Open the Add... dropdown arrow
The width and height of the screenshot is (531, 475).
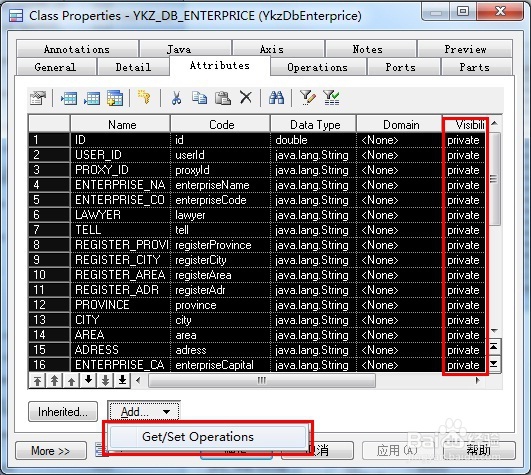166,412
